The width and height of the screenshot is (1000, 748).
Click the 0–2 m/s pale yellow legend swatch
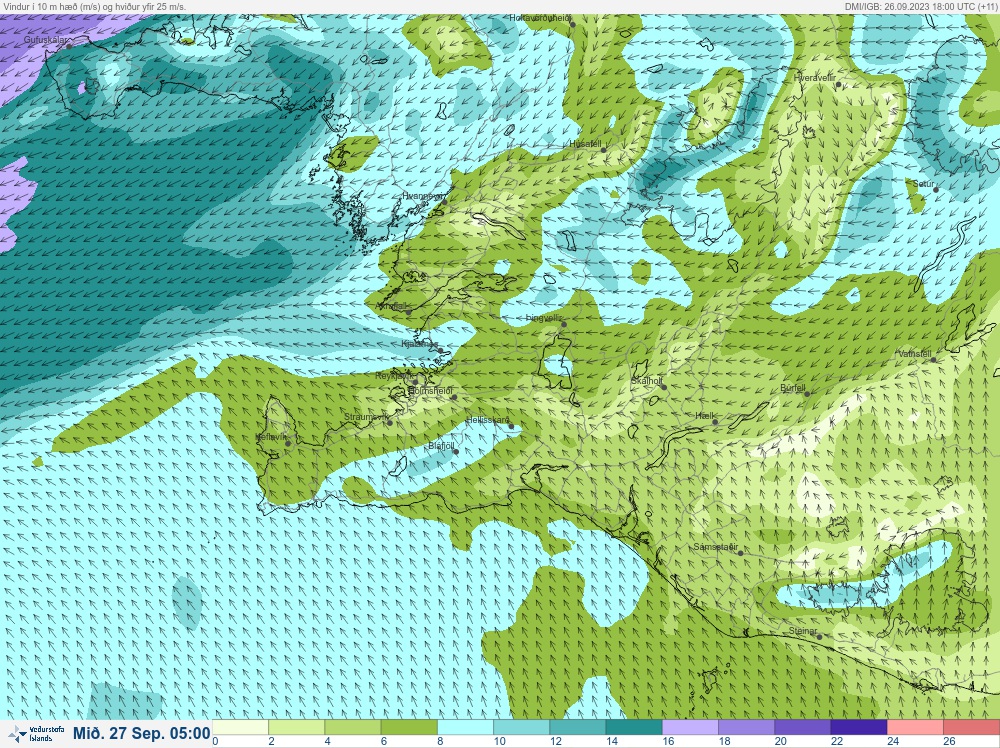tap(240, 728)
